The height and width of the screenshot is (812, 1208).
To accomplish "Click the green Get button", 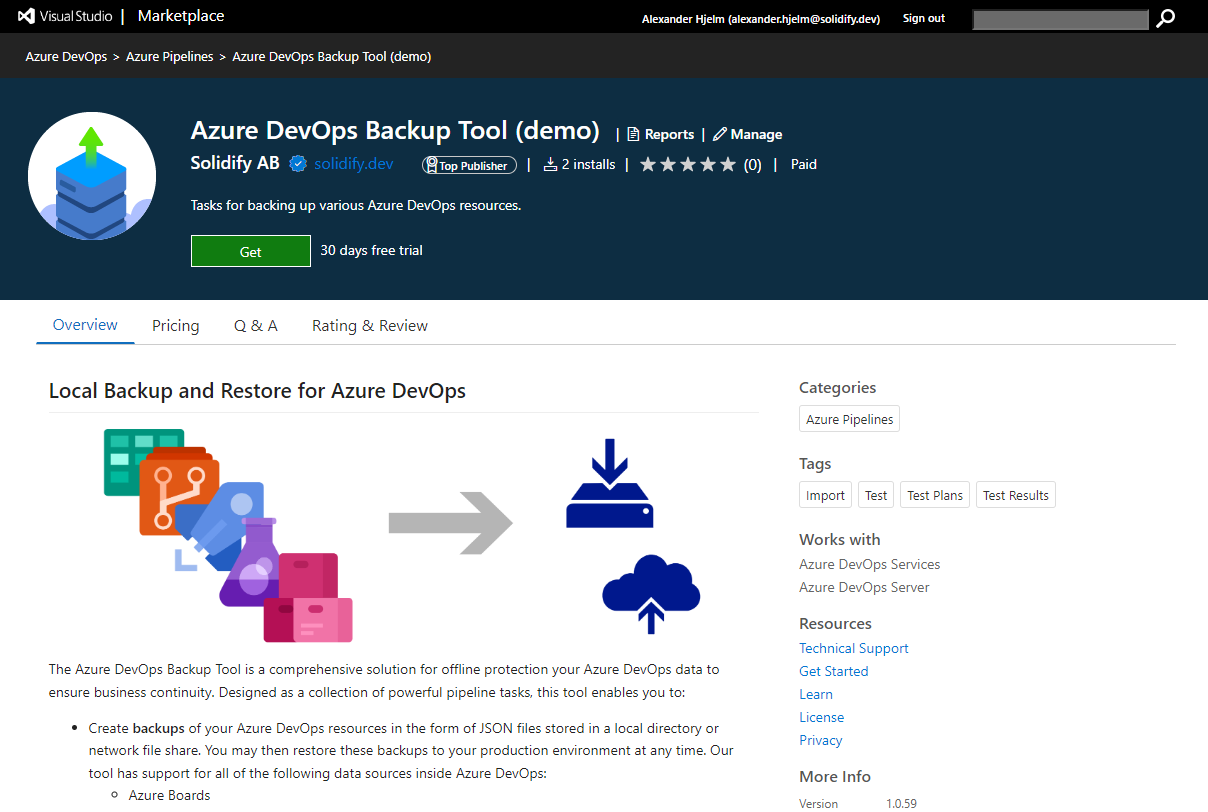I will pos(251,251).
